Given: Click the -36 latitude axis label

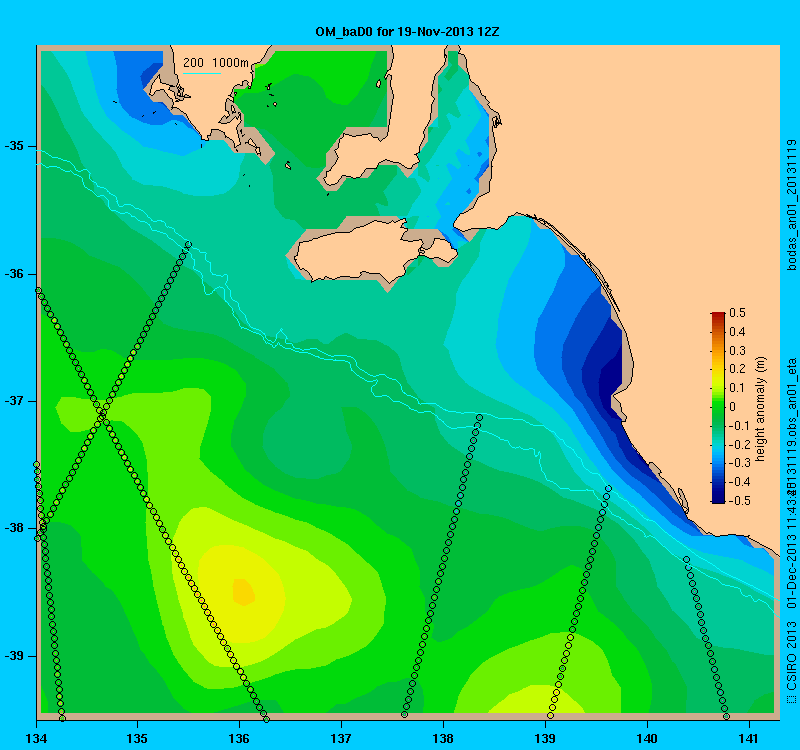Looking at the screenshot, I should coord(14,274).
